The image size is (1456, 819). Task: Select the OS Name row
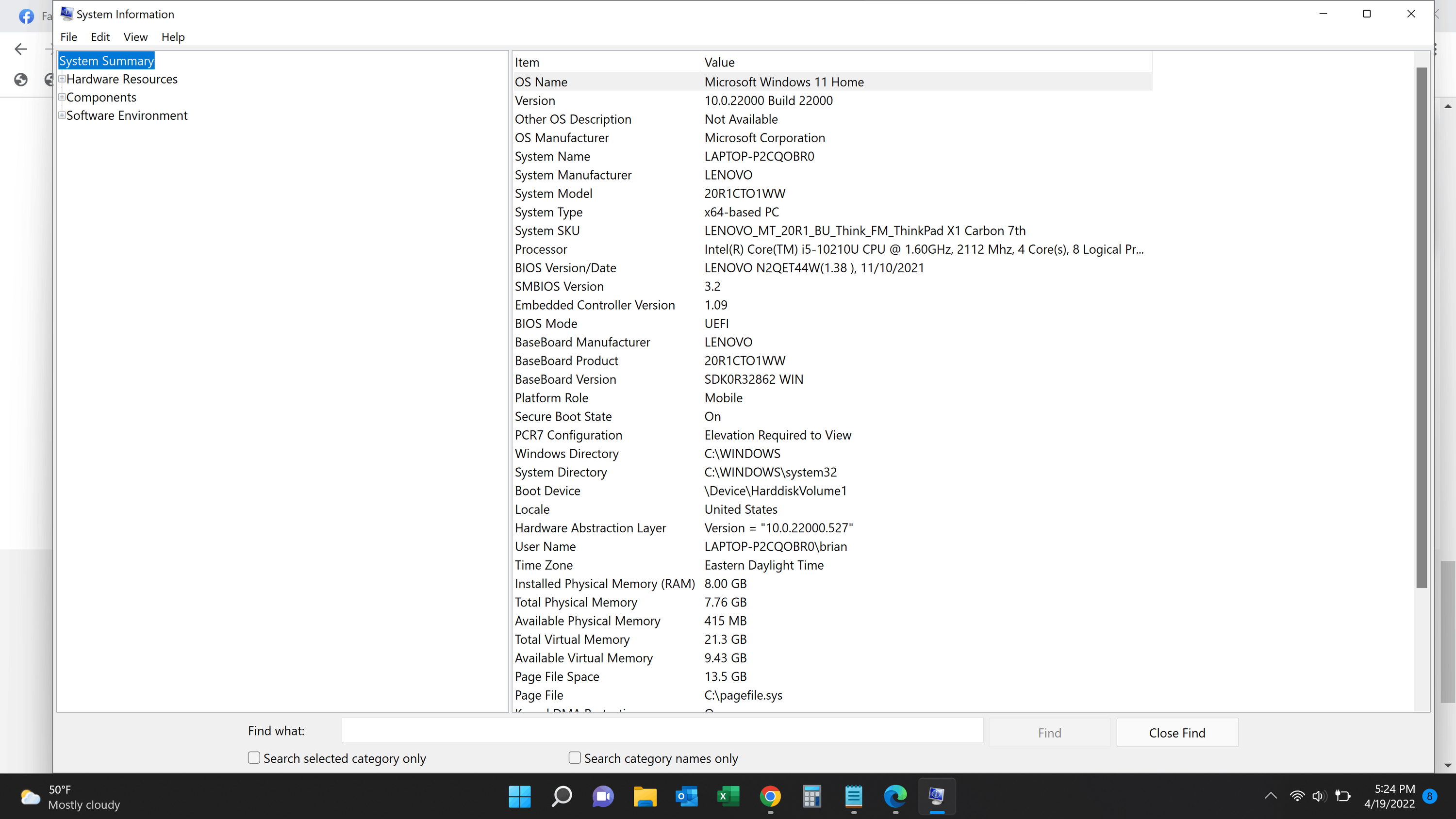[832, 82]
